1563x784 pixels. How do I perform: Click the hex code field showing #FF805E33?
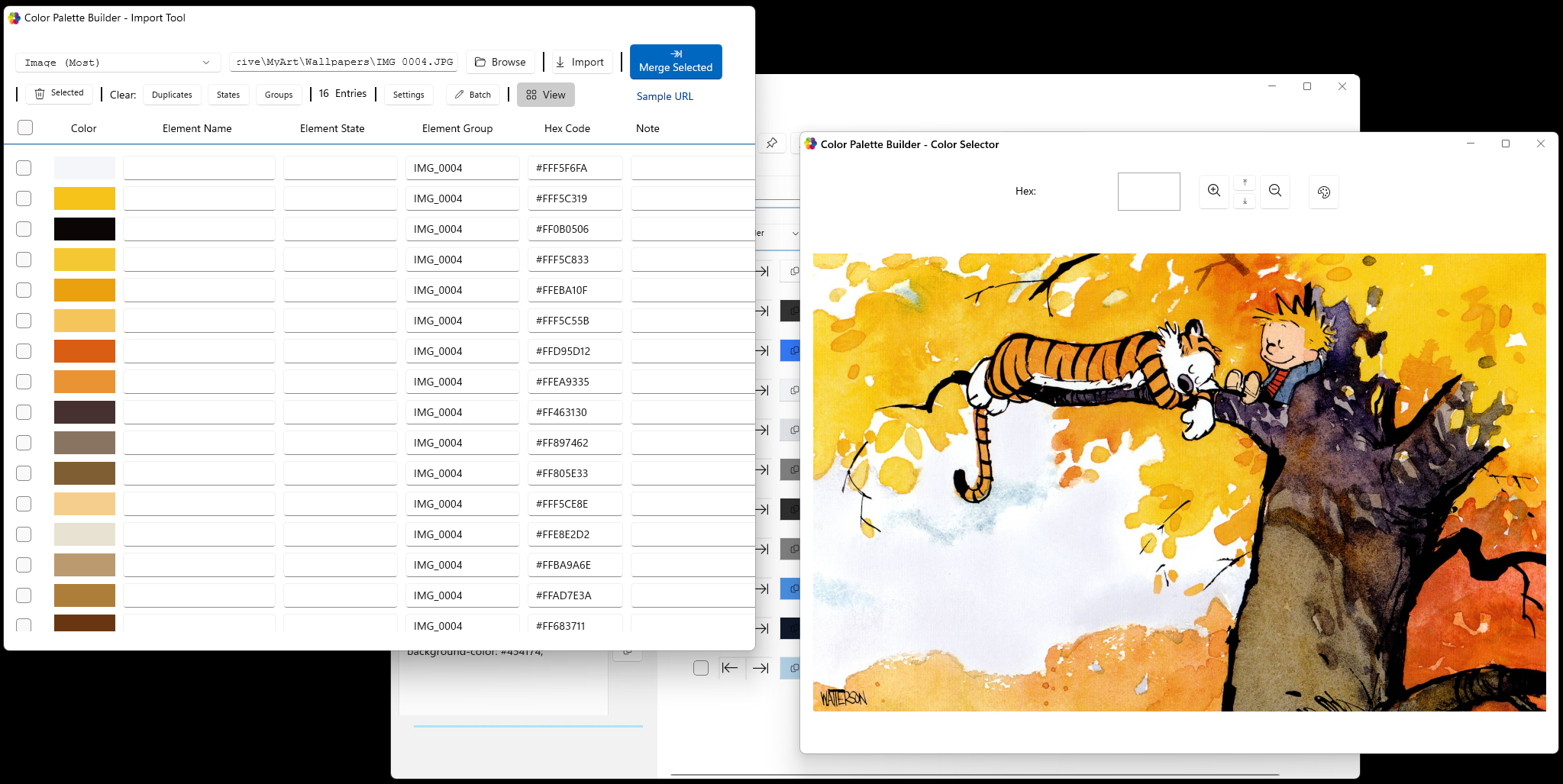pyautogui.click(x=575, y=473)
